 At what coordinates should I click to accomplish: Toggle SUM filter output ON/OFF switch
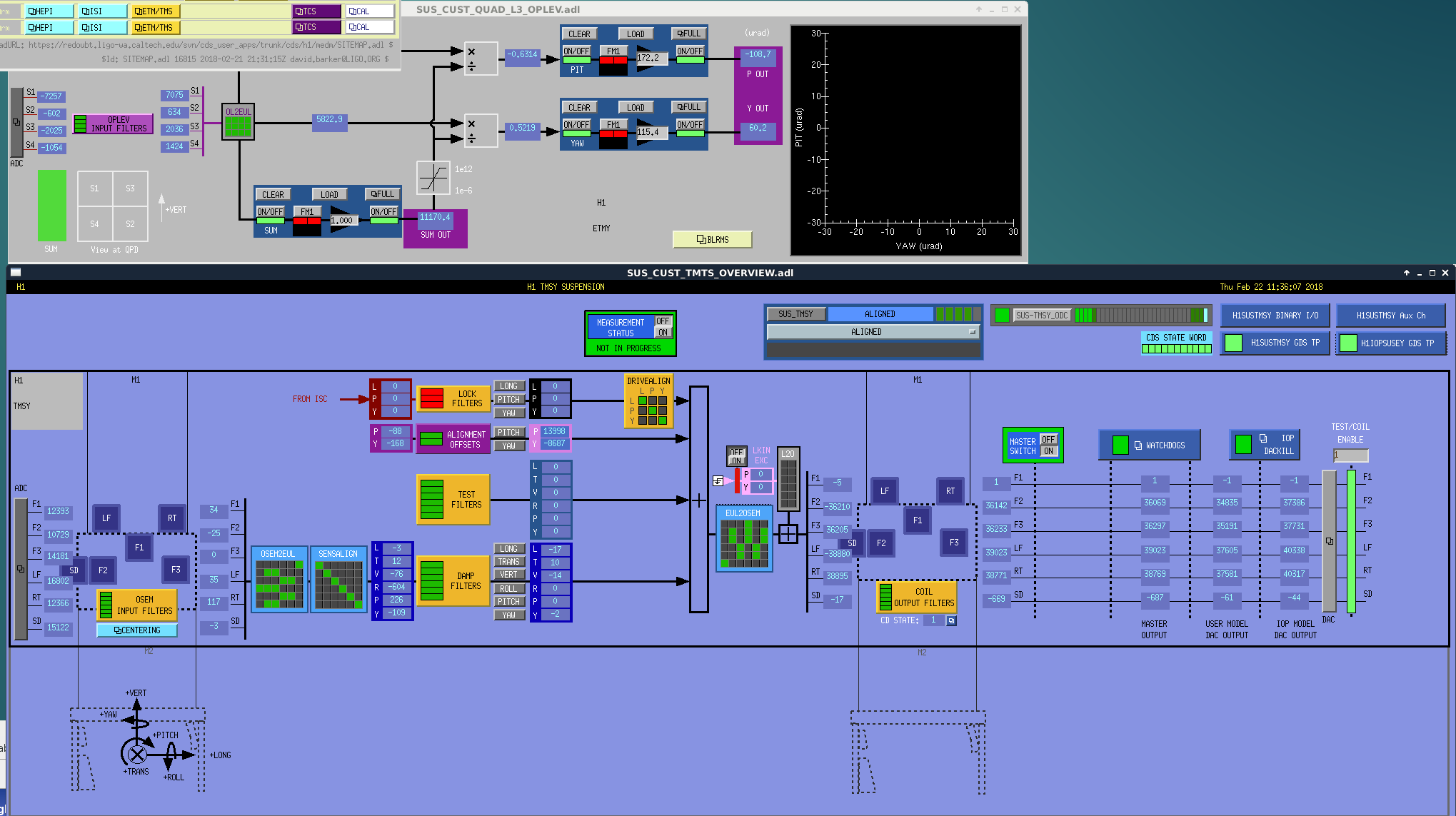coord(383,212)
